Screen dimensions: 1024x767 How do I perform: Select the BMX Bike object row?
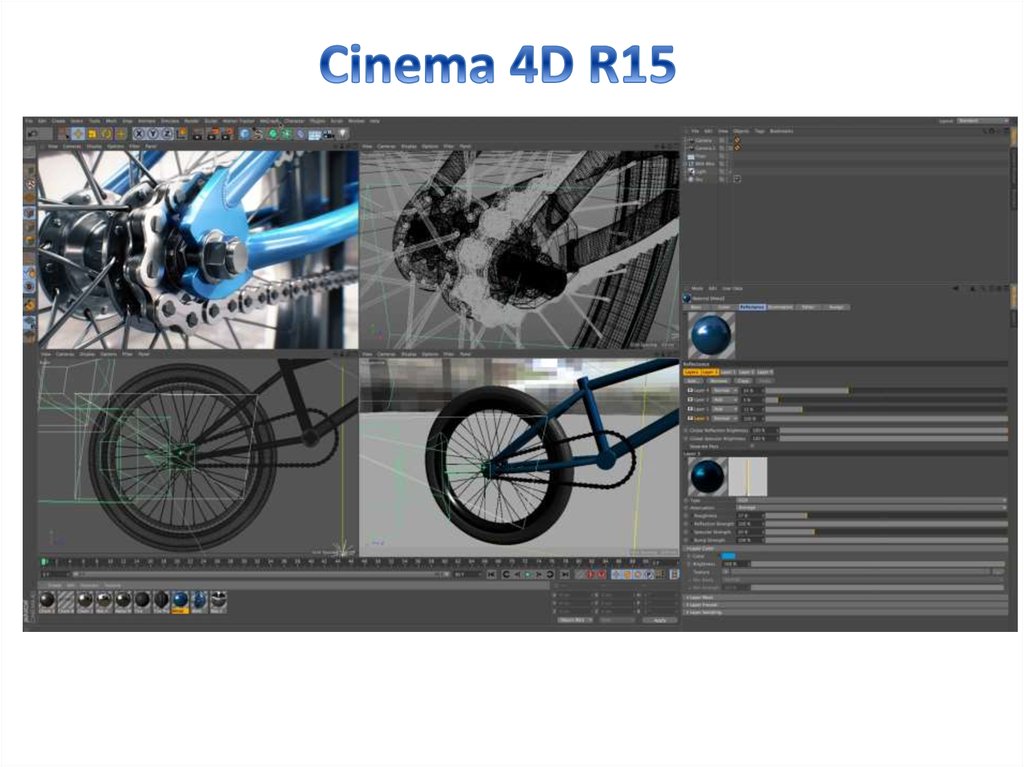(x=705, y=163)
